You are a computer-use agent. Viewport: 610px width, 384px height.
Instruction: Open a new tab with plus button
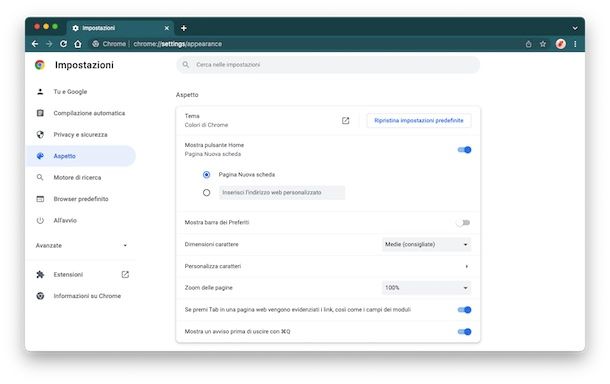click(x=184, y=28)
